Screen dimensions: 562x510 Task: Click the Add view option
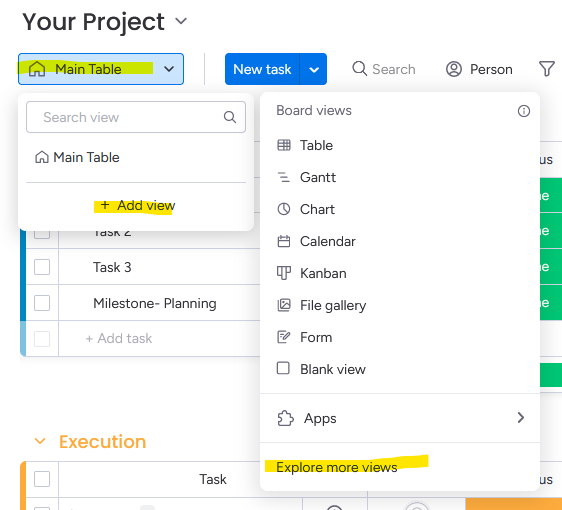137,205
